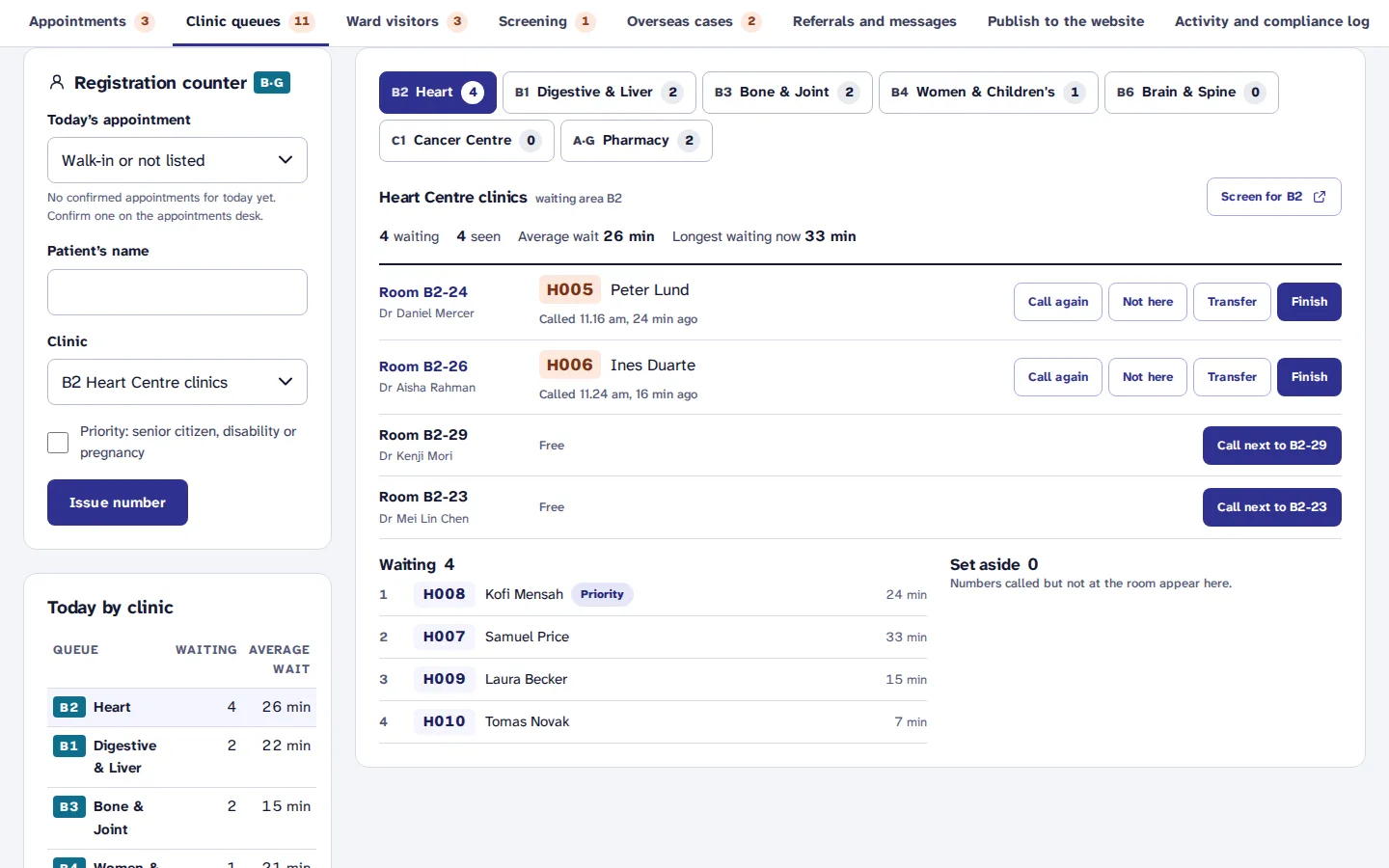Click the external-link icon on Screen for B2
1389x868 pixels.
1320,197
